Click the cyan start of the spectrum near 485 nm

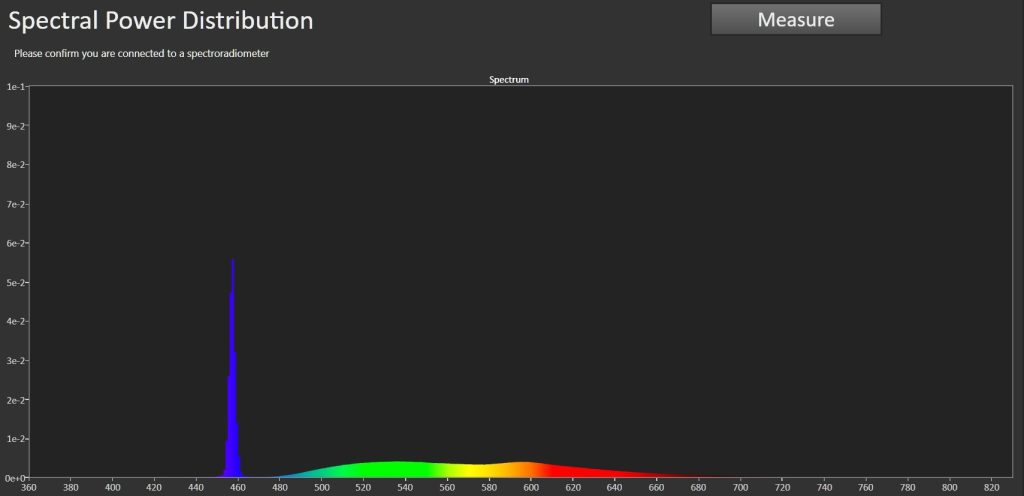click(292, 475)
